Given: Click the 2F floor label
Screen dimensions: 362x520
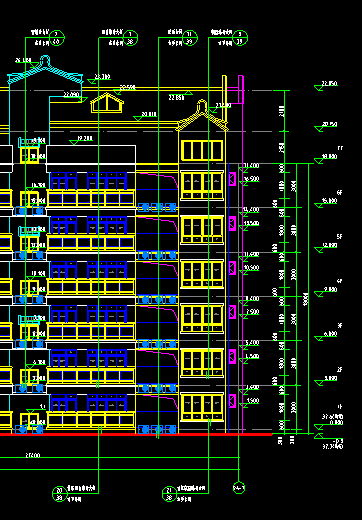Looking at the screenshot, I should [340, 370].
